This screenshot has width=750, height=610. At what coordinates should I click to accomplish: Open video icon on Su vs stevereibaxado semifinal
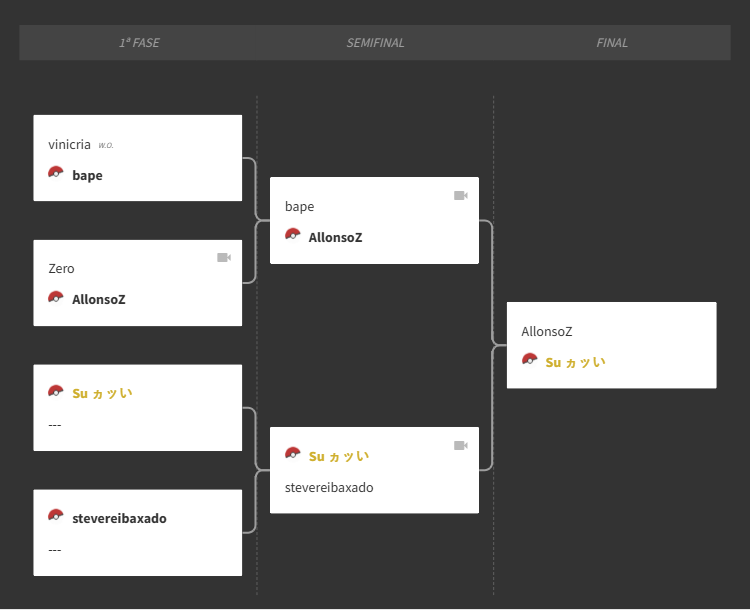(461, 446)
